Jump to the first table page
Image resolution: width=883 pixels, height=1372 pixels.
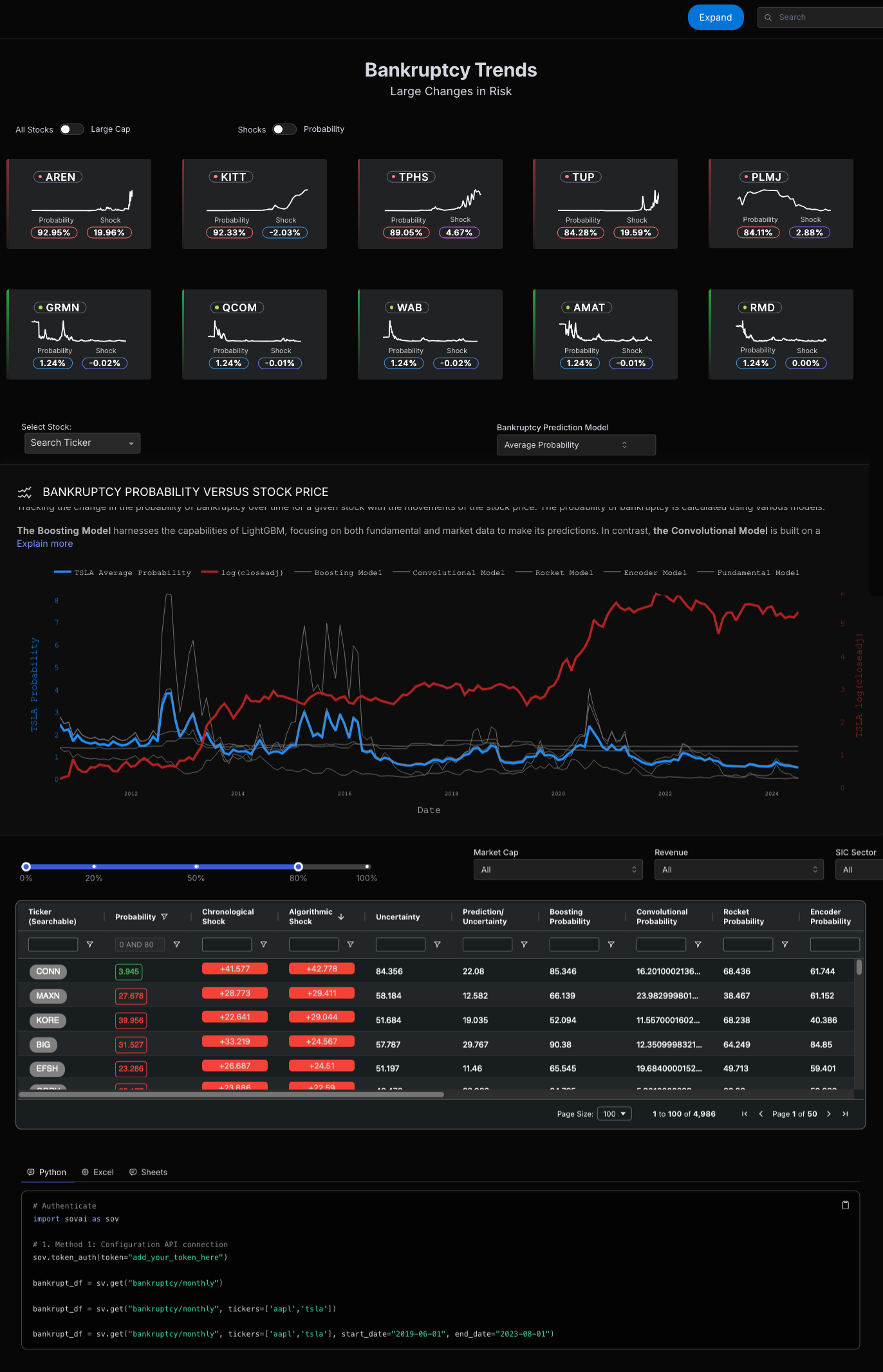tap(745, 1114)
